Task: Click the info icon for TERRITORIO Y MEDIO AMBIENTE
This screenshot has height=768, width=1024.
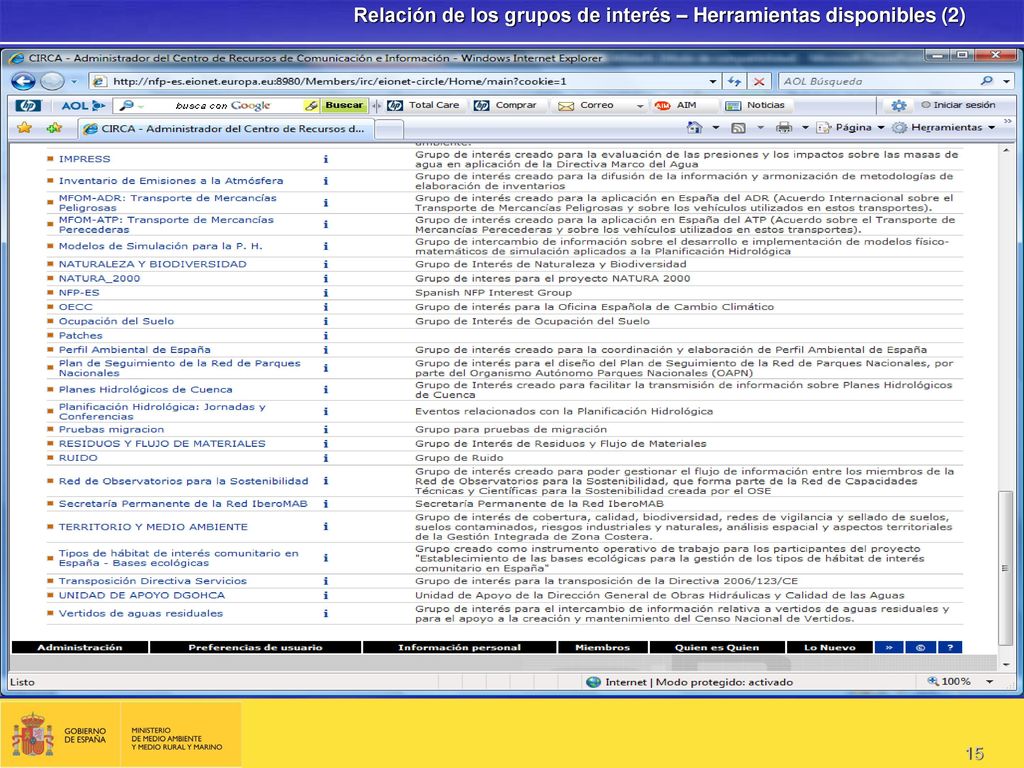Action: pyautogui.click(x=325, y=526)
